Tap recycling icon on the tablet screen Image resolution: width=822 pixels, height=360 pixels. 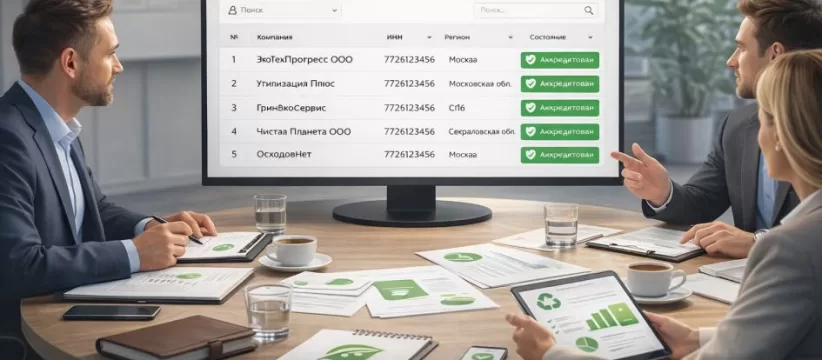(548, 301)
